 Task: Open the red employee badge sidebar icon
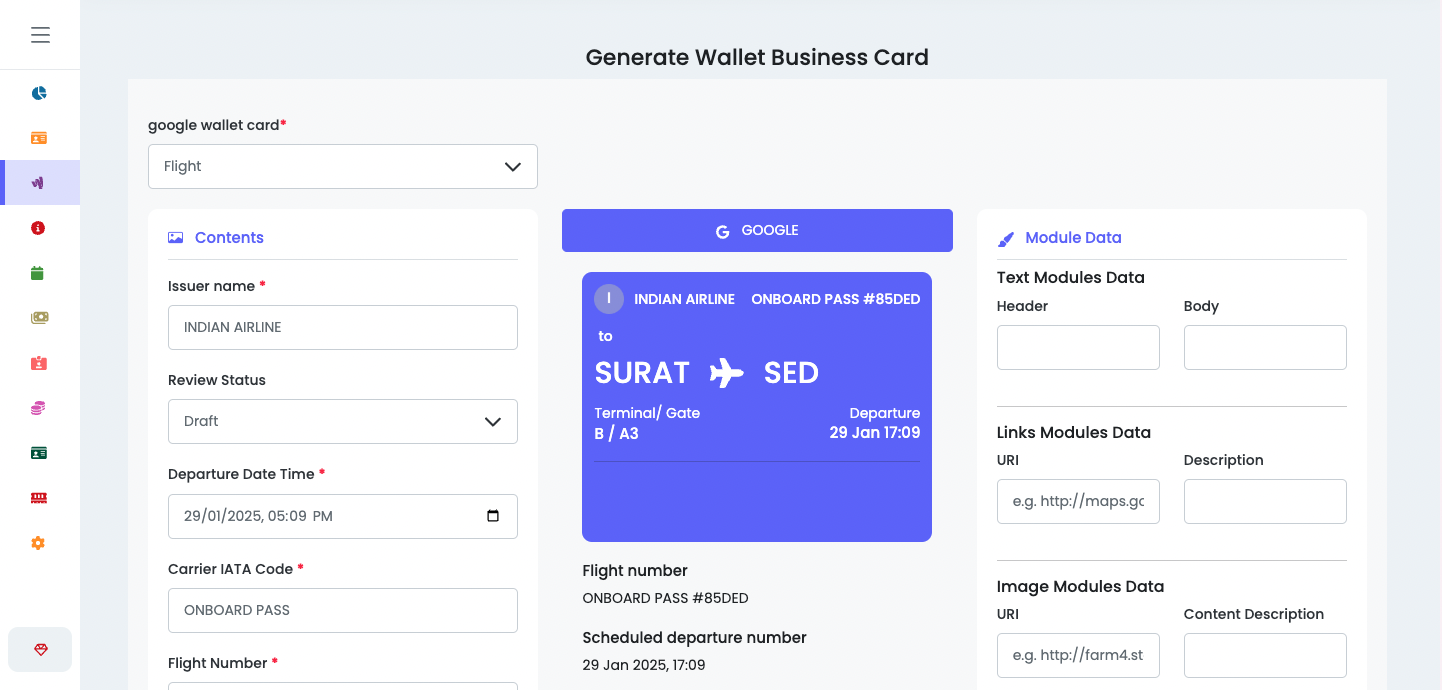[x=40, y=362]
